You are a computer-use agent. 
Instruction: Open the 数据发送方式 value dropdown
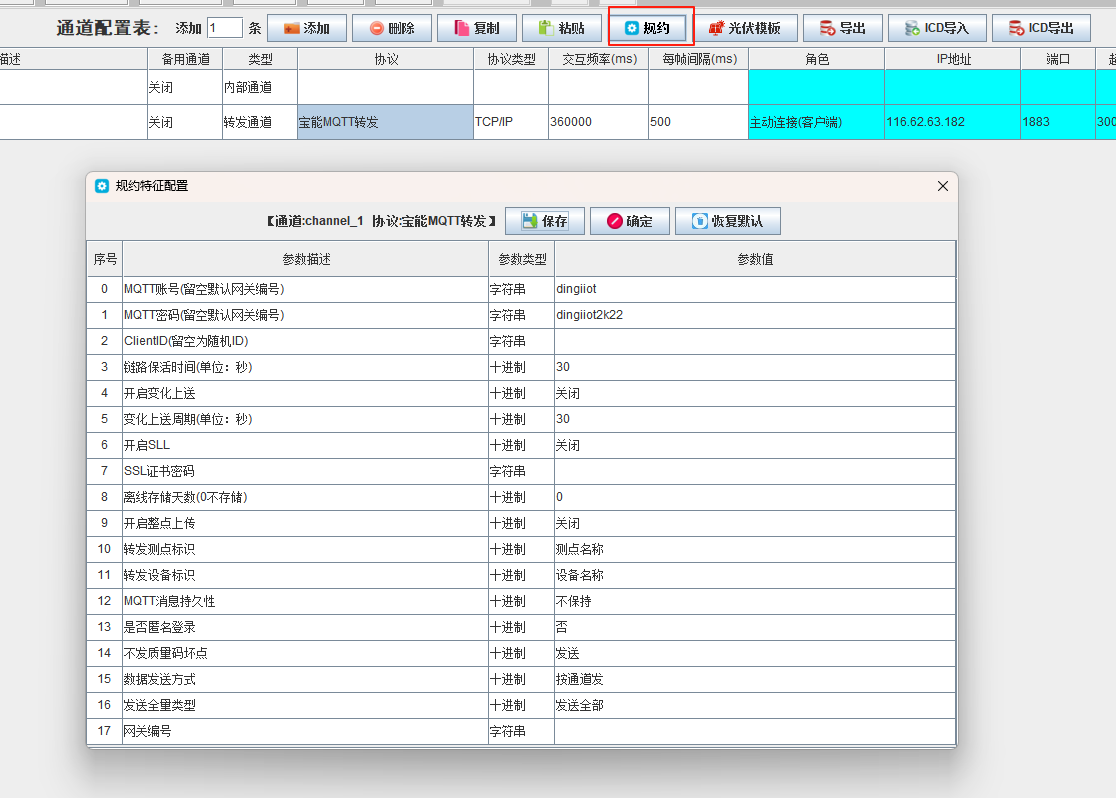click(x=754, y=679)
